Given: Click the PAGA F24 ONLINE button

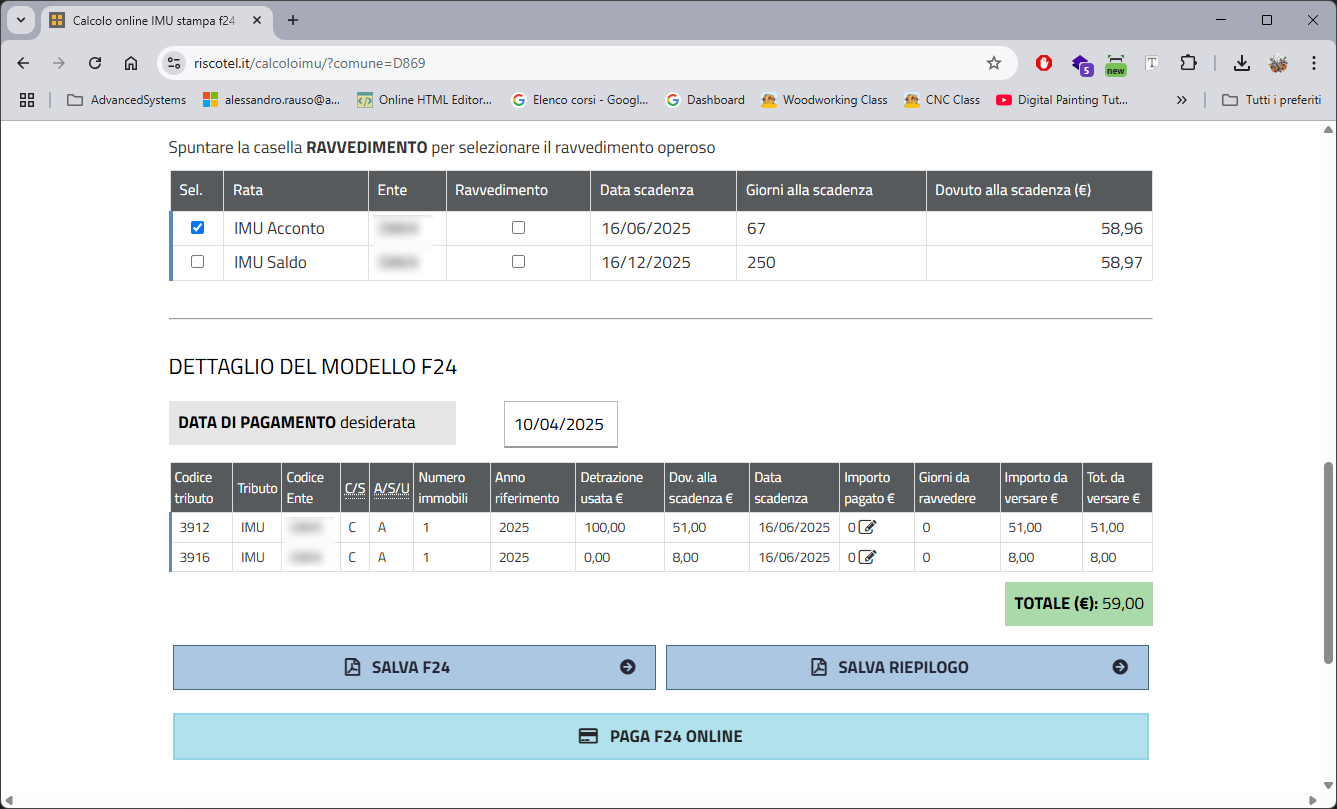Looking at the screenshot, I should pyautogui.click(x=661, y=736).
